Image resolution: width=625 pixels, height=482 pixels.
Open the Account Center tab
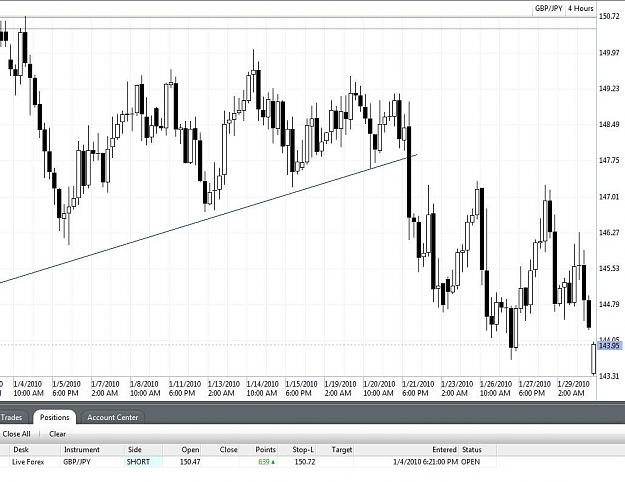click(112, 417)
